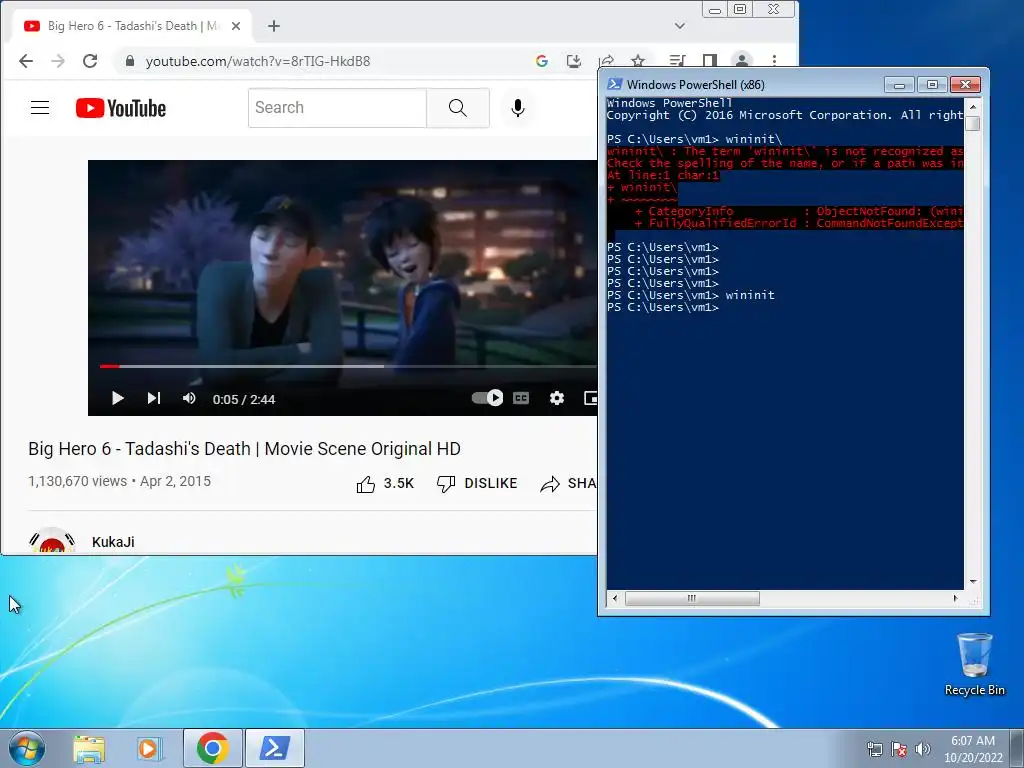Open Recycle Bin desktop icon

pyautogui.click(x=974, y=665)
